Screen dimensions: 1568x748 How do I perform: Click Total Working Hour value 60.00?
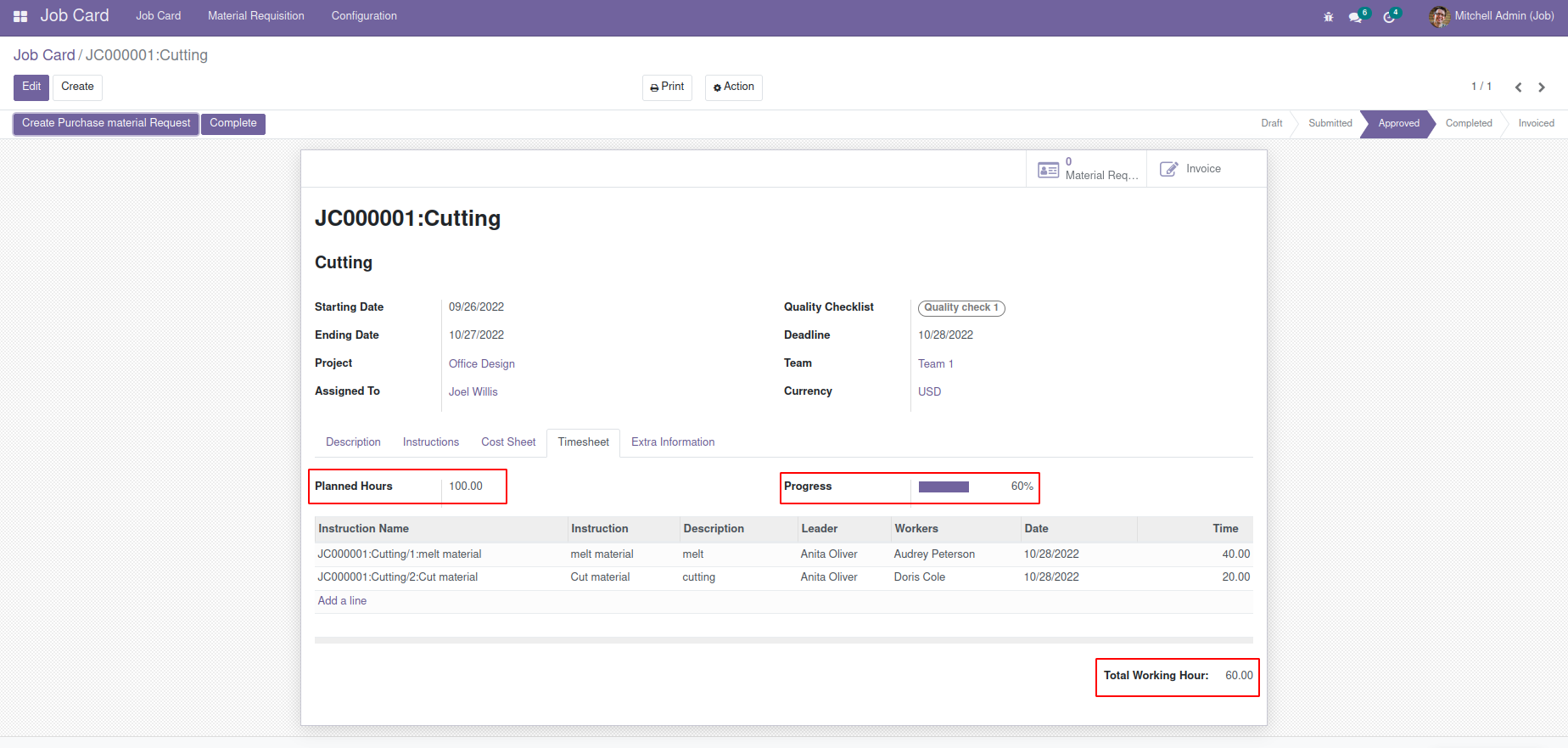pos(1239,676)
